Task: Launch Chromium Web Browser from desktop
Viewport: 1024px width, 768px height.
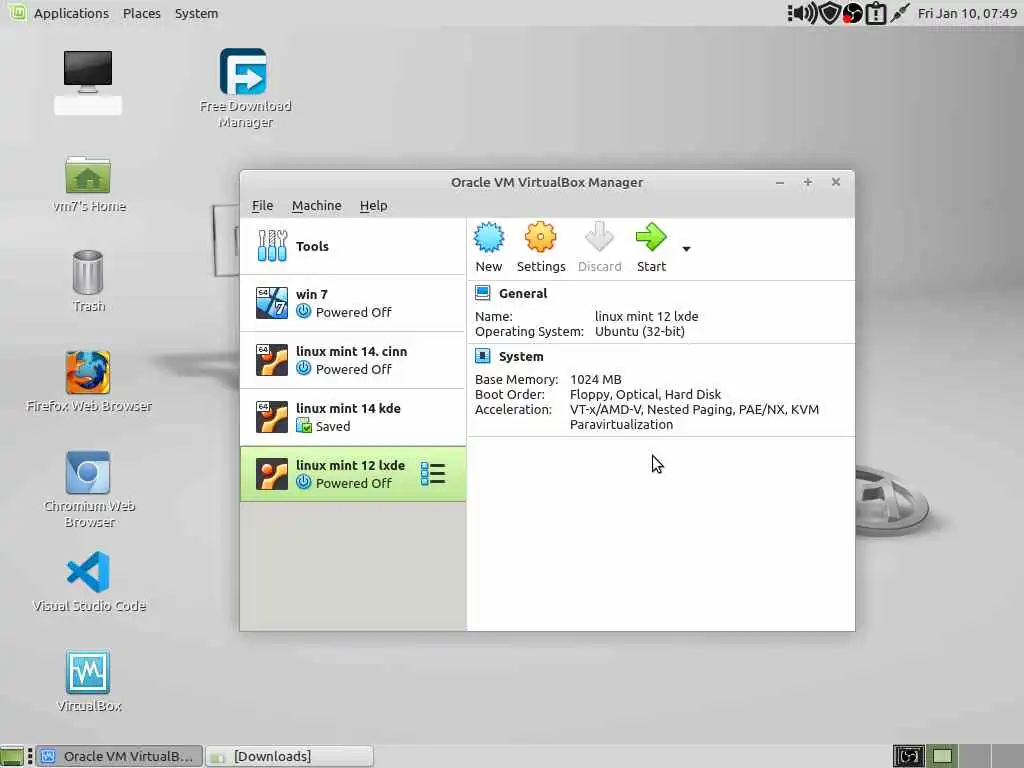Action: coord(88,472)
